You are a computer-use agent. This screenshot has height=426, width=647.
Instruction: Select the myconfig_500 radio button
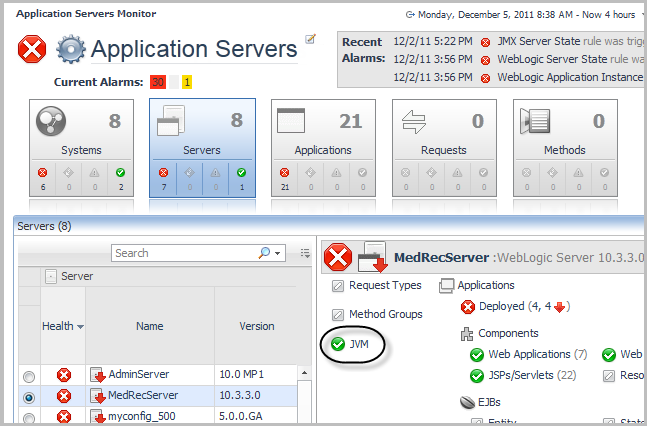pyautogui.click(x=29, y=418)
